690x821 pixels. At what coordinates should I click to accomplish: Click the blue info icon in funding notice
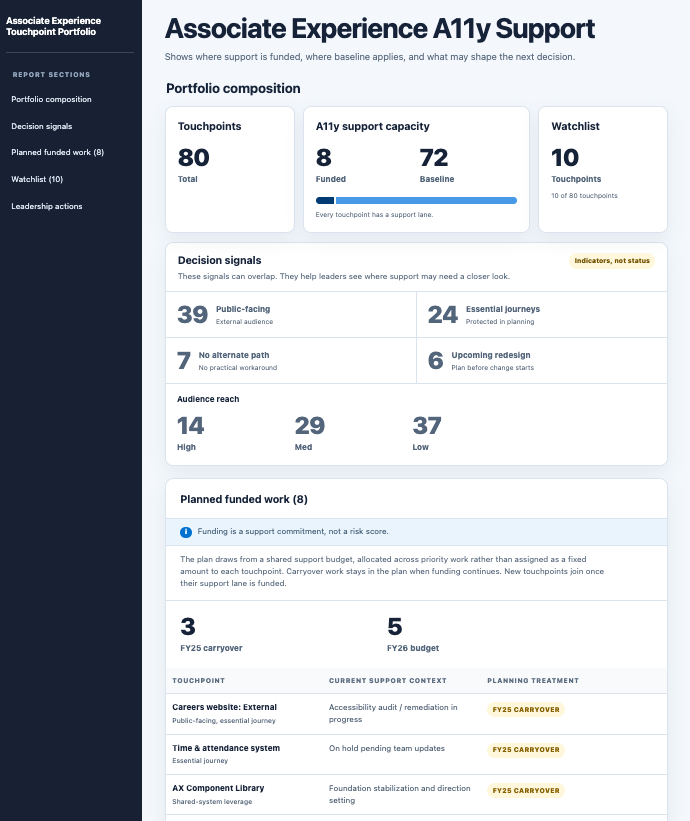coord(186,532)
